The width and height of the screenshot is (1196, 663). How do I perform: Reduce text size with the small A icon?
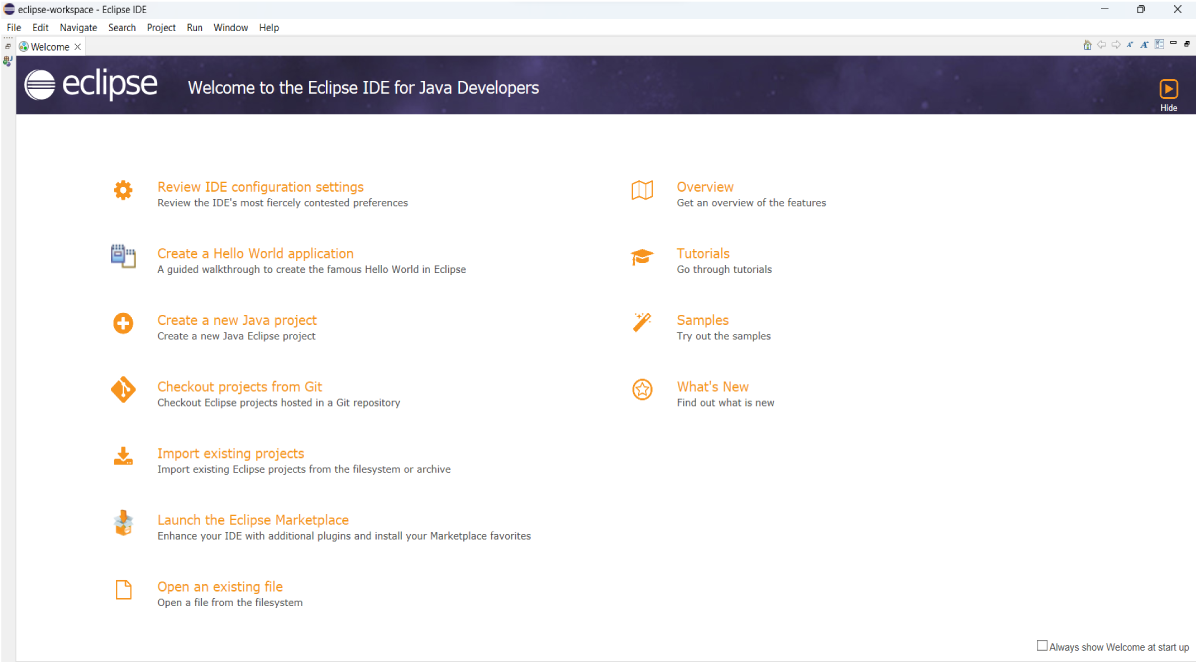pos(1130,44)
